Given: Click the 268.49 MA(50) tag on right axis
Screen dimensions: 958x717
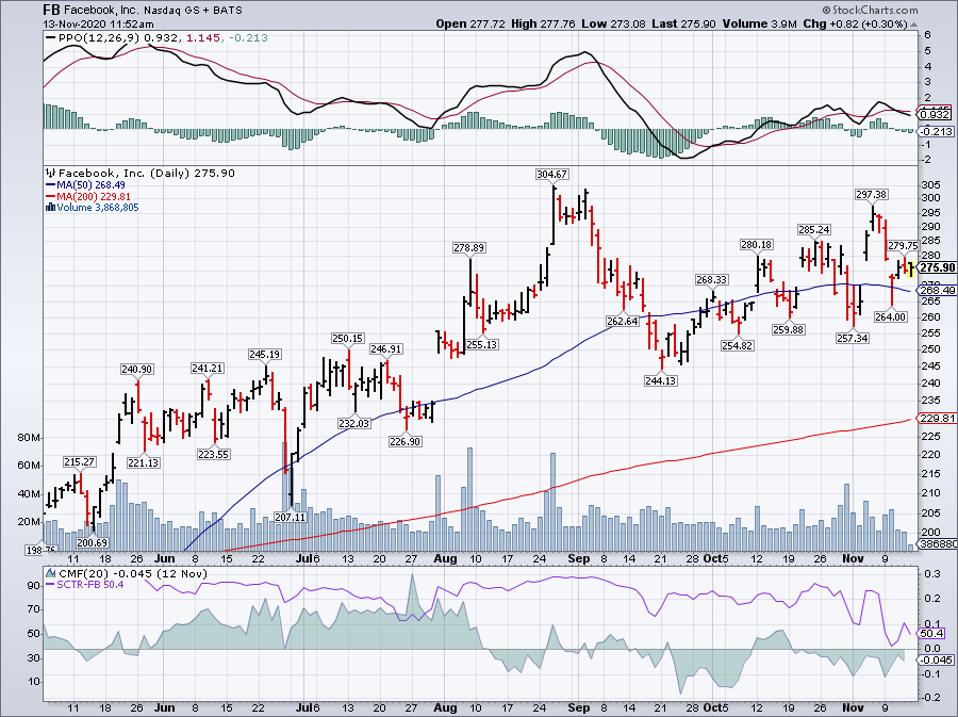Looking at the screenshot, I should pyautogui.click(x=937, y=290).
